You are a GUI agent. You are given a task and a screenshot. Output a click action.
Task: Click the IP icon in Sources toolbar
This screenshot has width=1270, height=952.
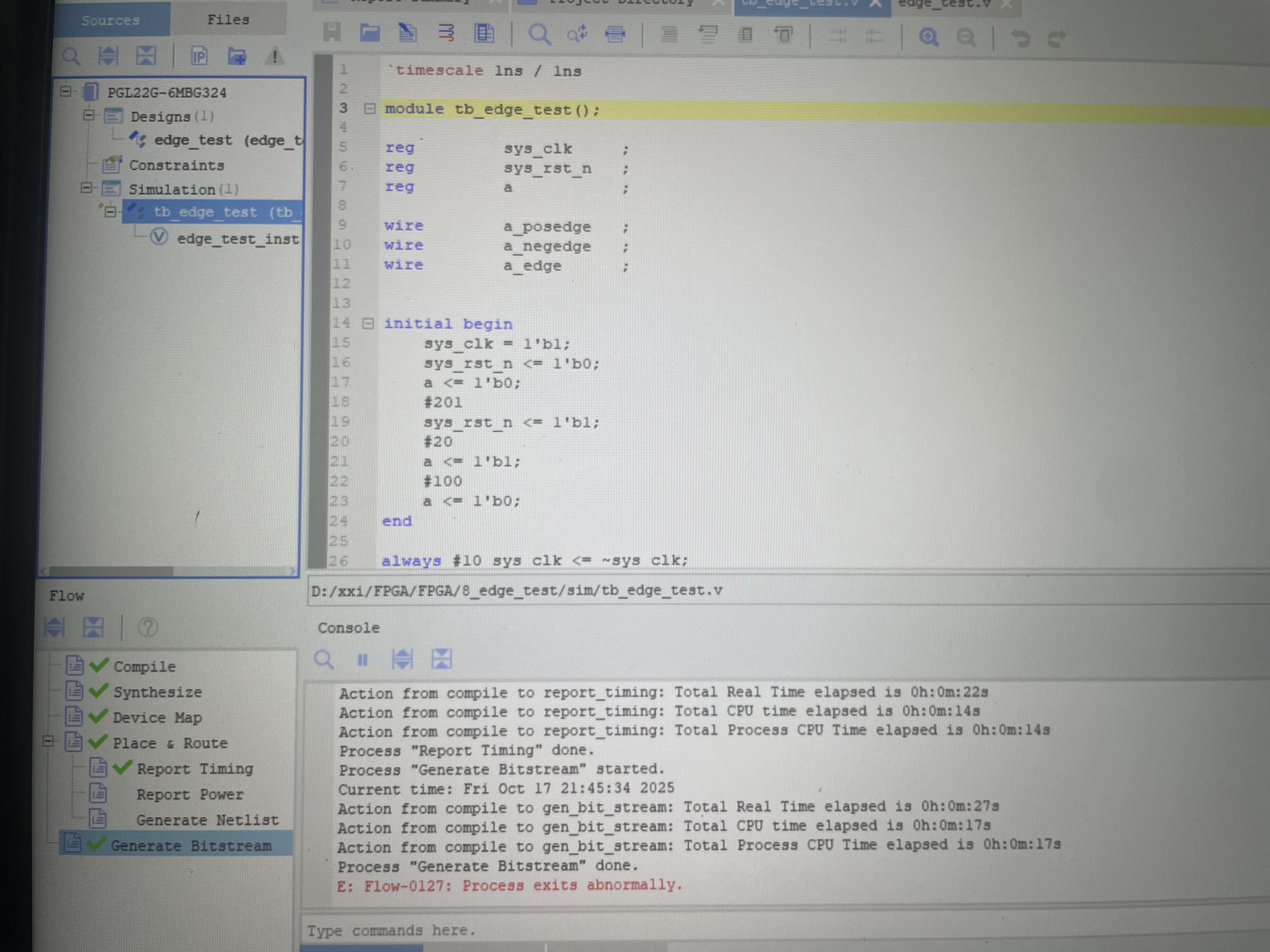(x=199, y=56)
